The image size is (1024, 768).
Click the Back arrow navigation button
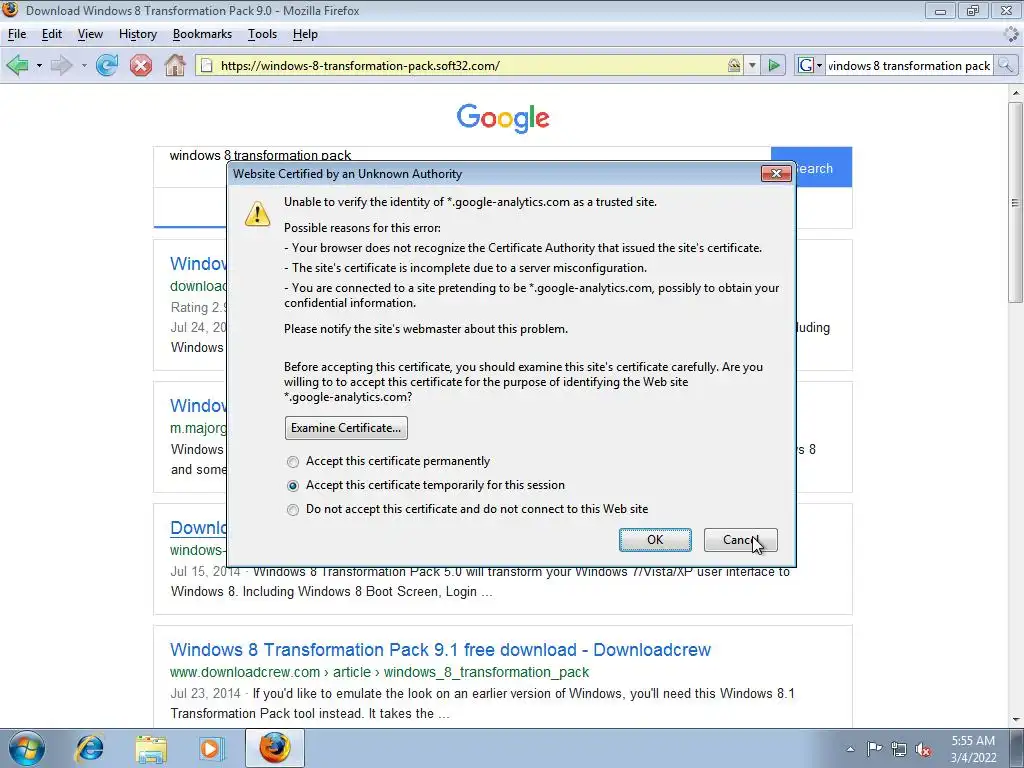pos(18,65)
